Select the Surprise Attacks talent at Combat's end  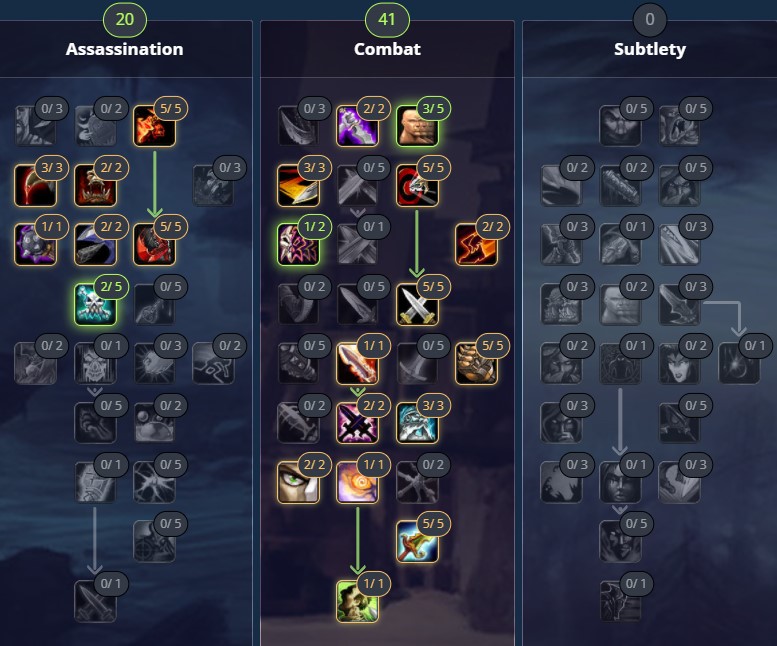(x=357, y=601)
